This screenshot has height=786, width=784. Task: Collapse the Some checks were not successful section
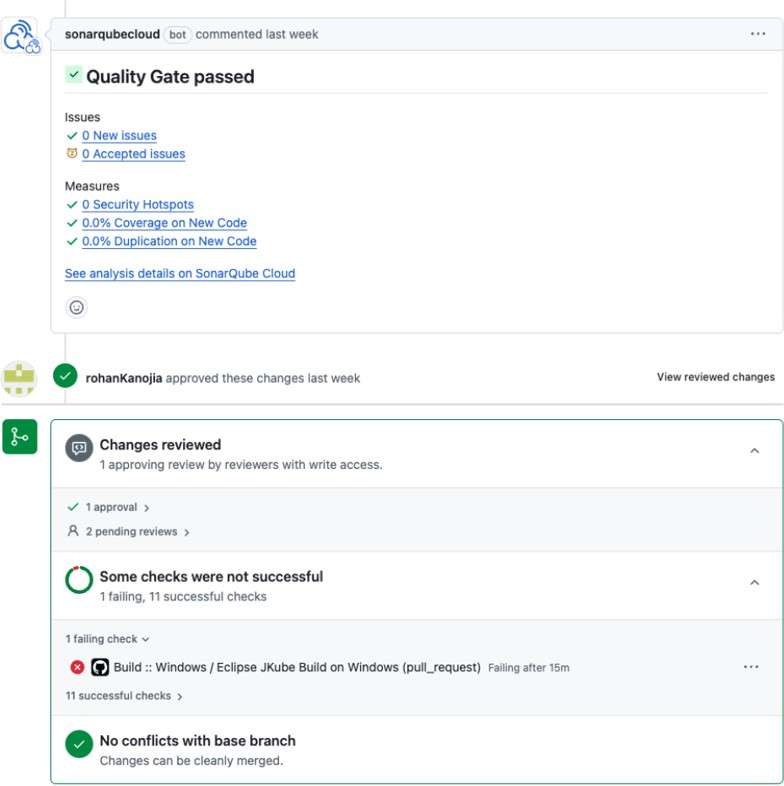tap(754, 584)
